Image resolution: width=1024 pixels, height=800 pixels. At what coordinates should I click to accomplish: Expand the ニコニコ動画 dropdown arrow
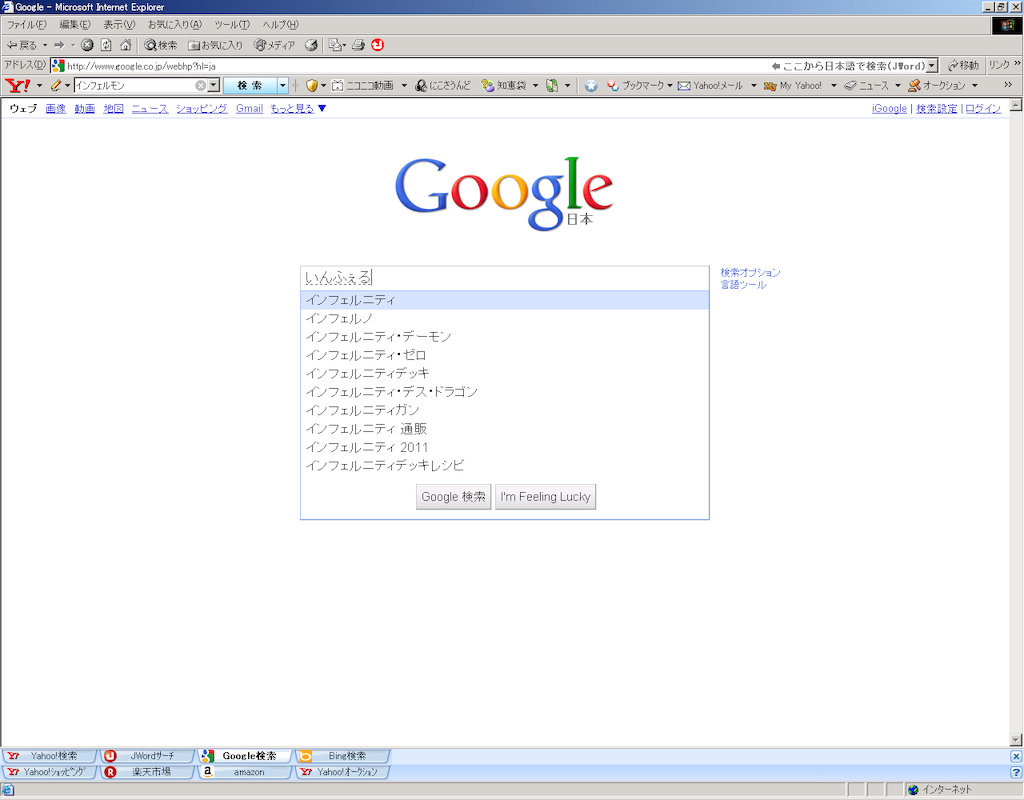pos(404,86)
